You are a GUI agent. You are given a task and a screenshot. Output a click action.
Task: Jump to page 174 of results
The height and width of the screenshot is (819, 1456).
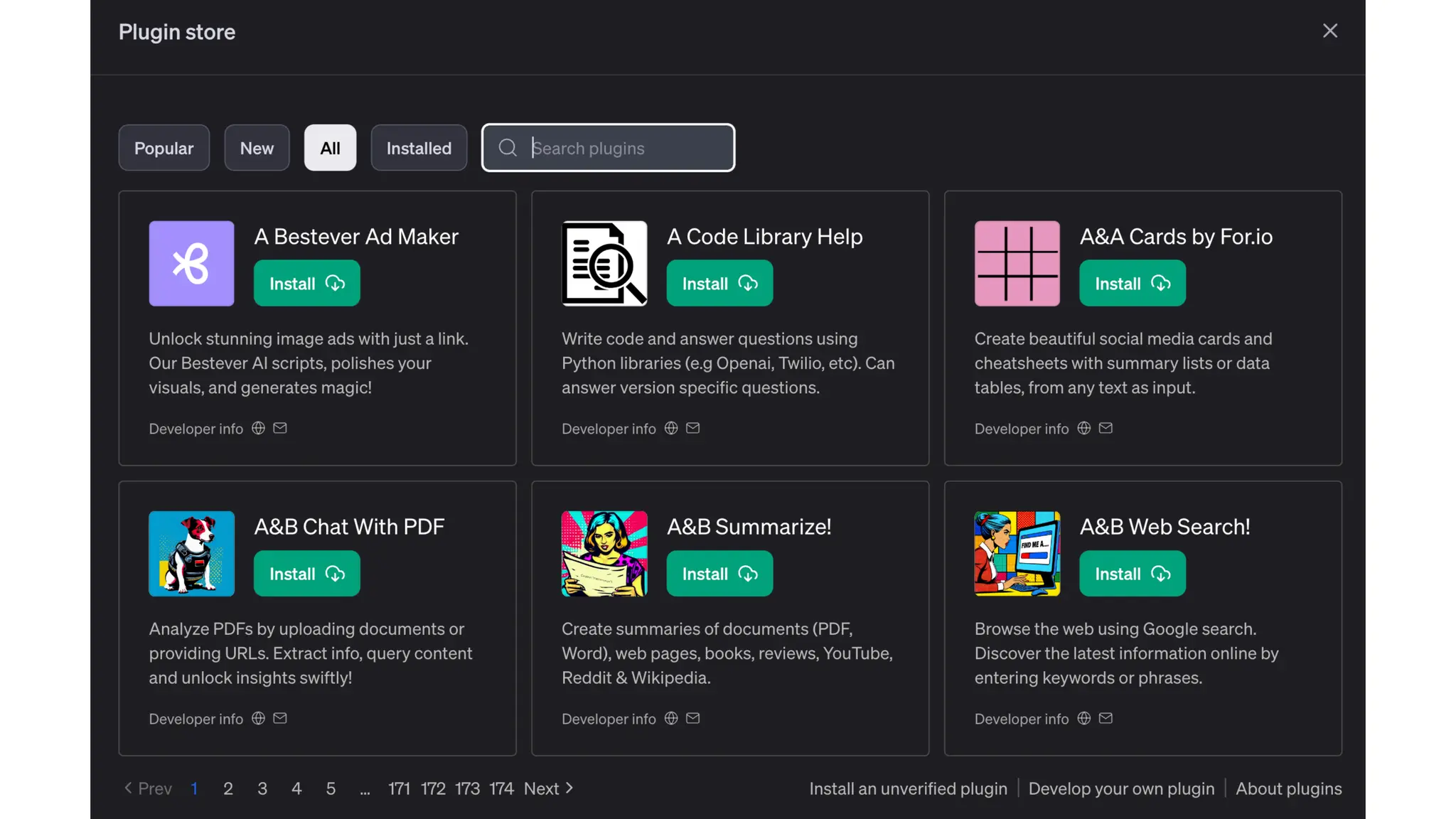click(x=501, y=788)
